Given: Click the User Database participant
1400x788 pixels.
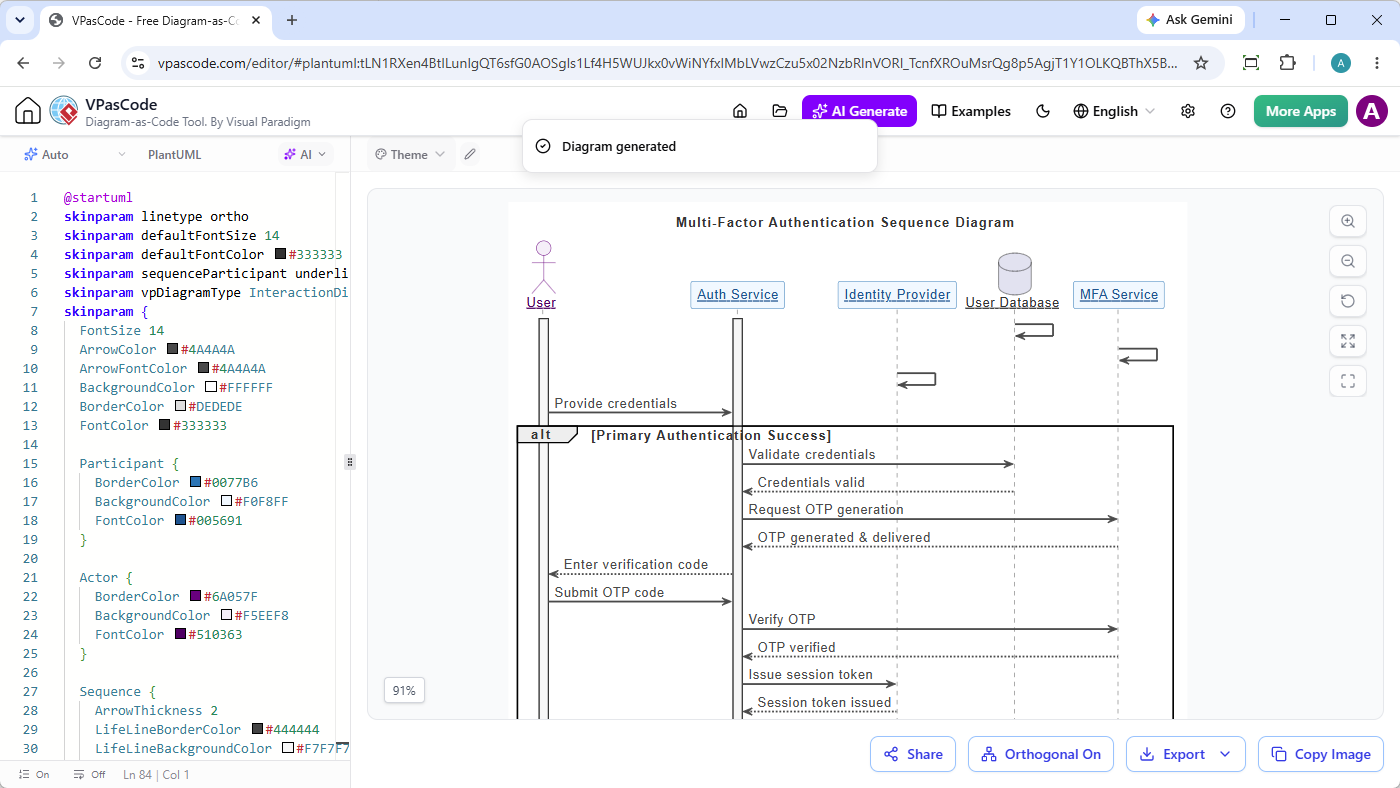Looking at the screenshot, I should coord(1013,281).
